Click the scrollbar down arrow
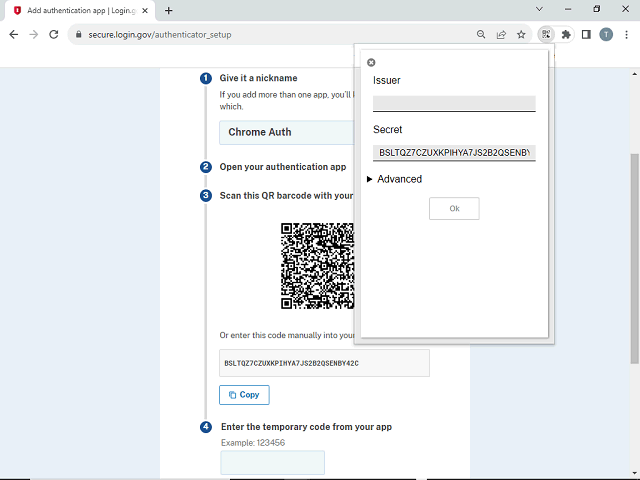This screenshot has width=640, height=480. 634,473
